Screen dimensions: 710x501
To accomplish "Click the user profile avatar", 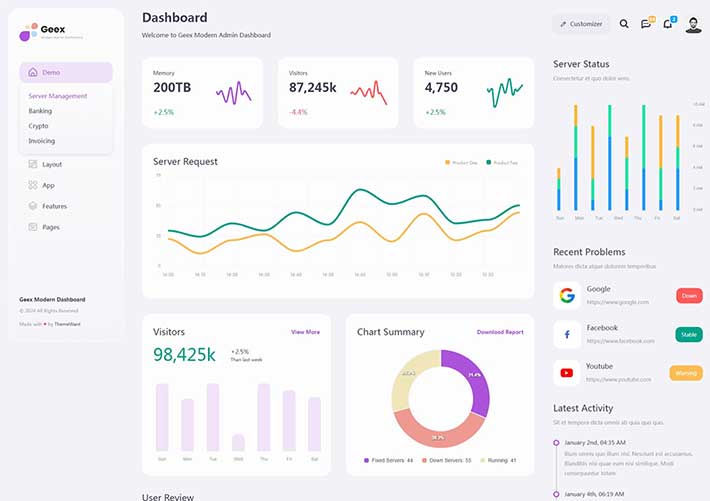I will (x=693, y=24).
